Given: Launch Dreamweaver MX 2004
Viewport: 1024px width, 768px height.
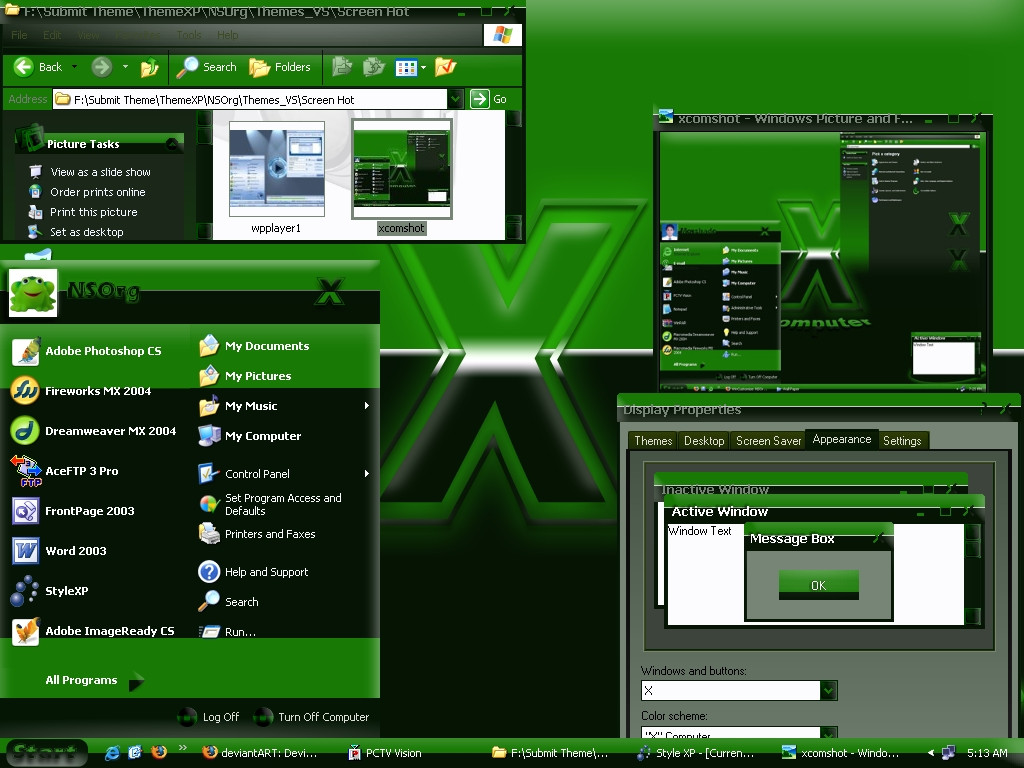Looking at the screenshot, I should coord(94,431).
